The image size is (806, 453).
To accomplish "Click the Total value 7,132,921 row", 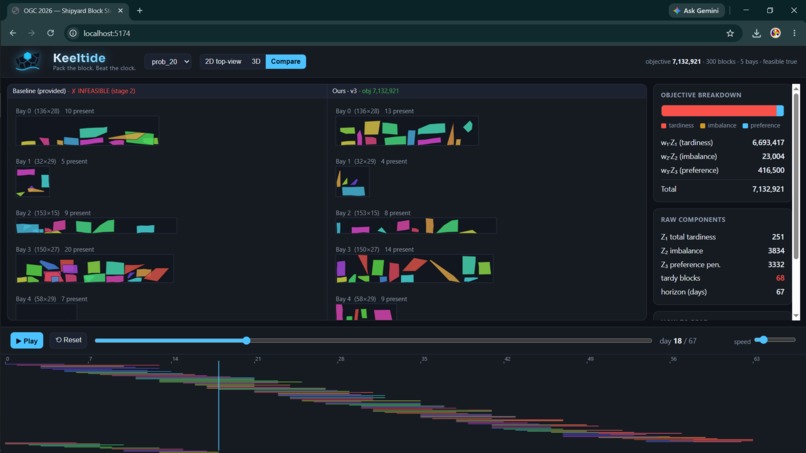I will [x=722, y=189].
